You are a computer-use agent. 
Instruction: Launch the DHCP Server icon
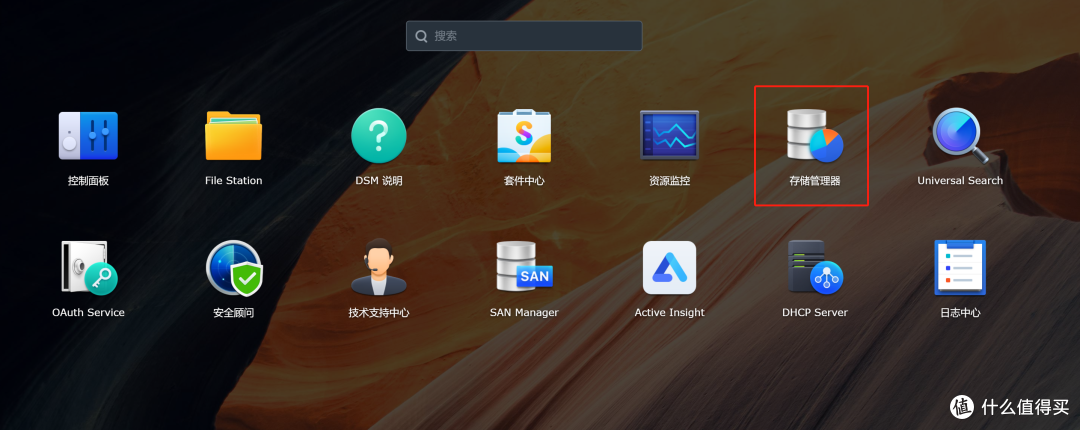pos(815,267)
